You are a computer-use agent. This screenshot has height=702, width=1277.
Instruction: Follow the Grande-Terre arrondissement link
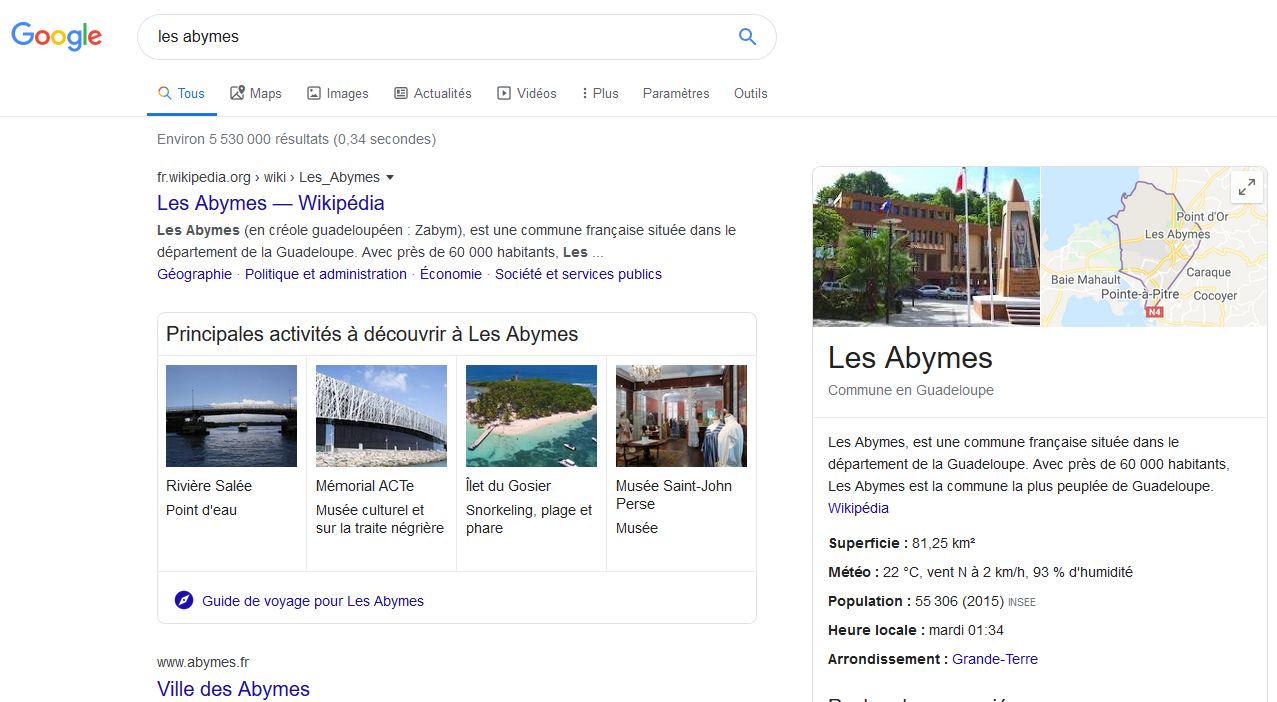pos(994,659)
